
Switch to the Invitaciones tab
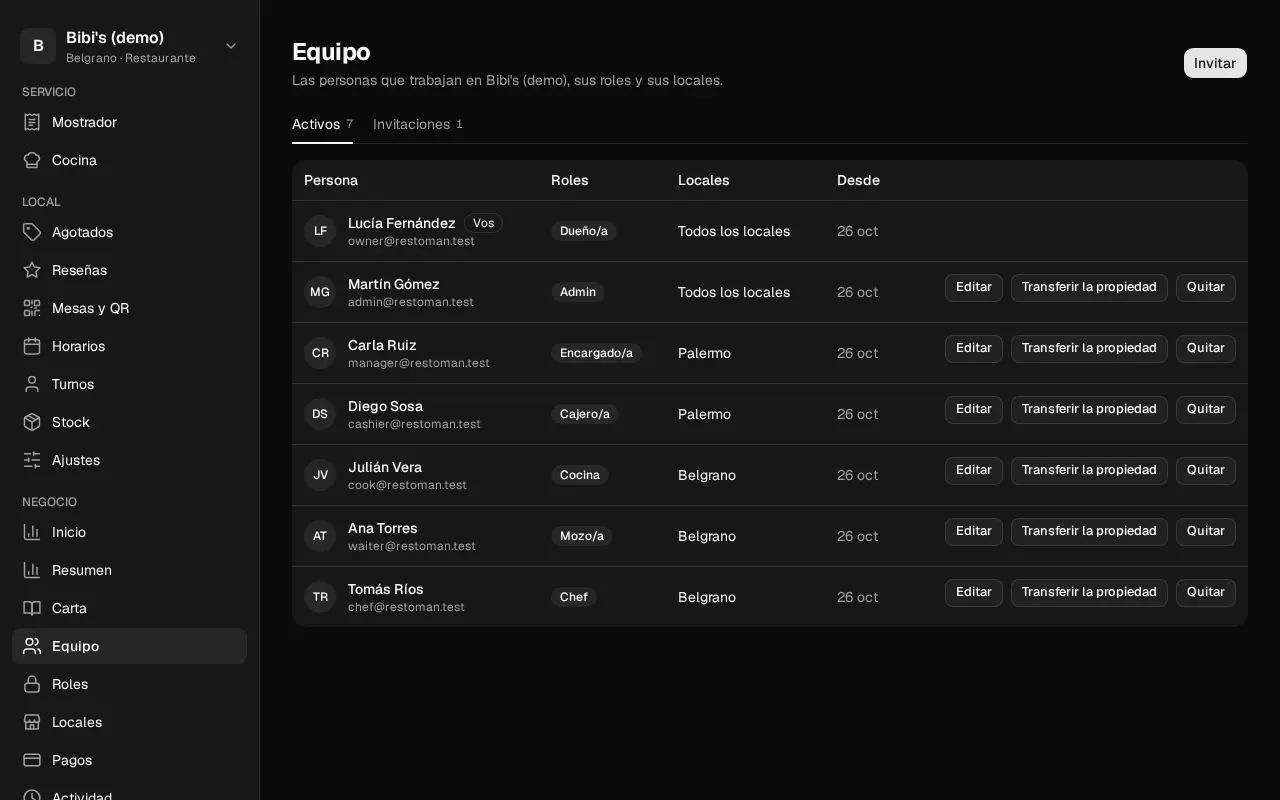click(x=418, y=124)
